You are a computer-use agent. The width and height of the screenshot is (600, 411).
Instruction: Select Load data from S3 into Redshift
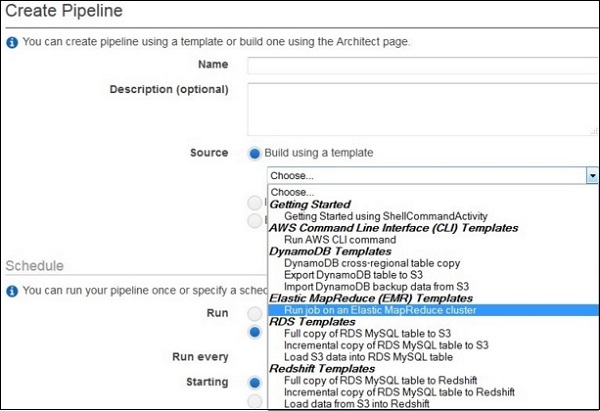(358, 404)
